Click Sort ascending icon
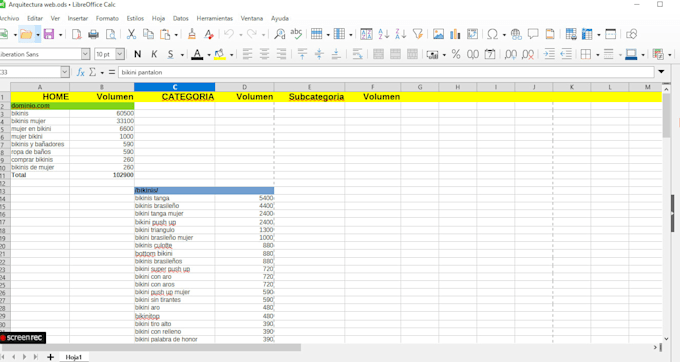Image resolution: width=680 pixels, height=362 pixels. point(383,34)
